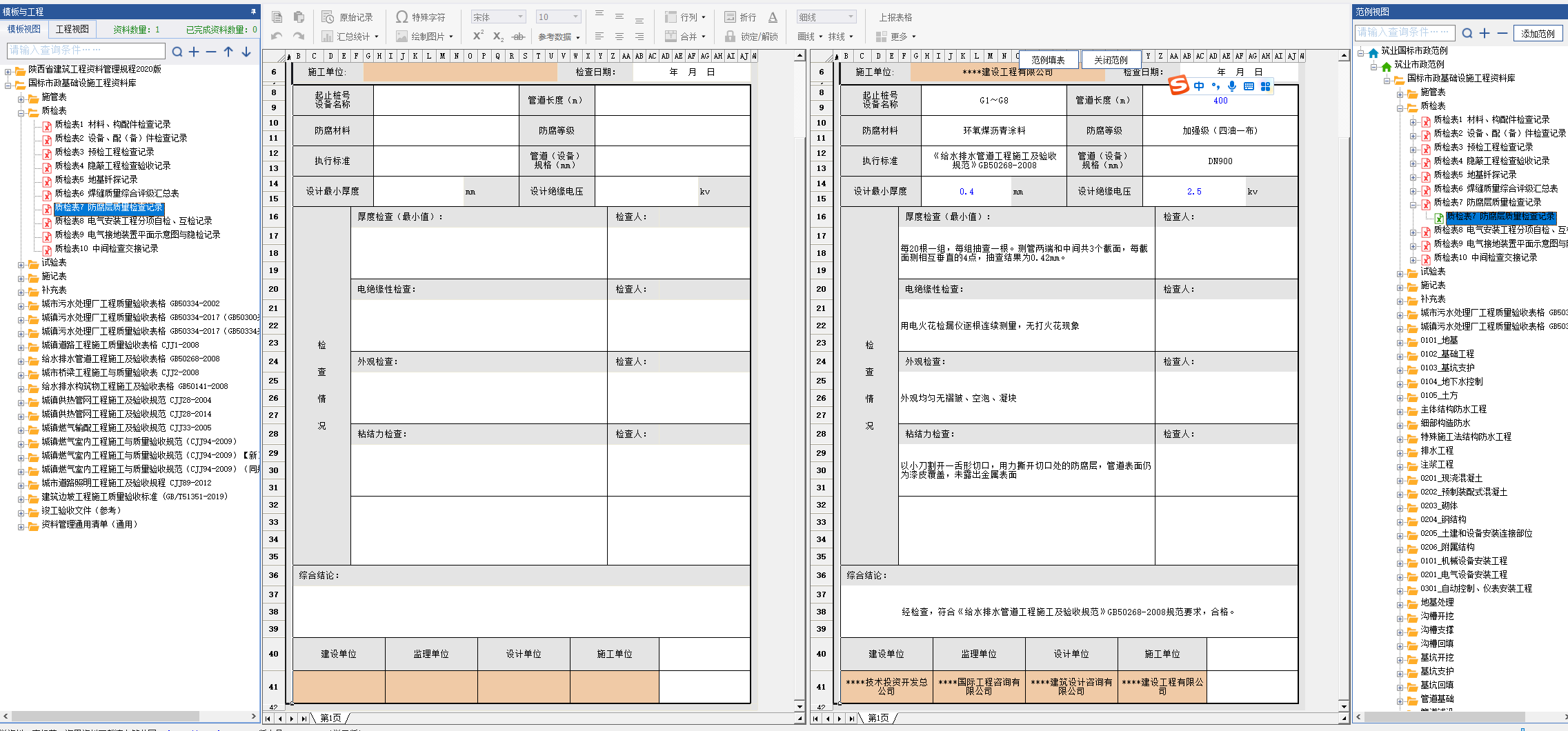Open 行列 rows/columns dropdown

[x=685, y=17]
